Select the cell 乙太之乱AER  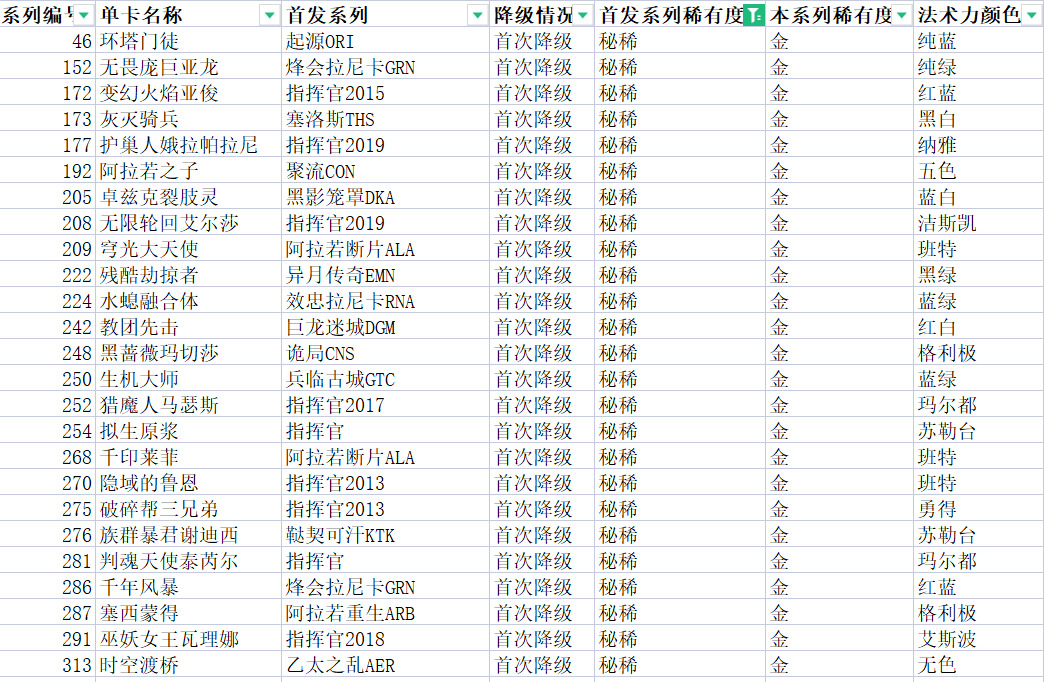click(386, 665)
